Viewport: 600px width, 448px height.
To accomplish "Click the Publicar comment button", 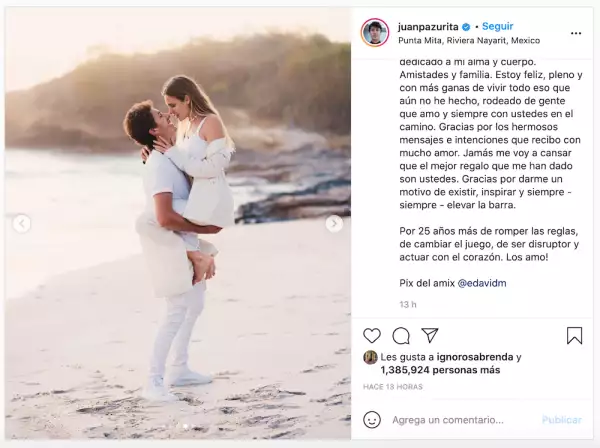I will 562,420.
